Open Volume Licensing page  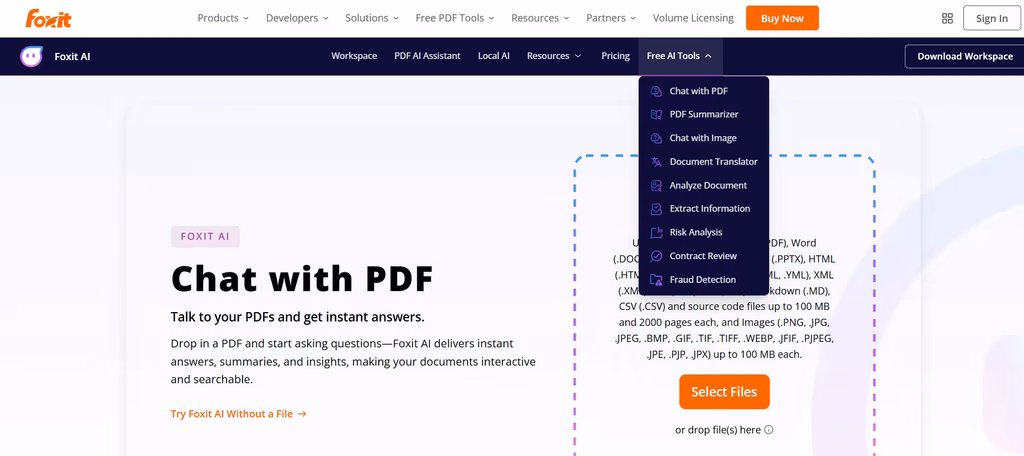(x=693, y=18)
